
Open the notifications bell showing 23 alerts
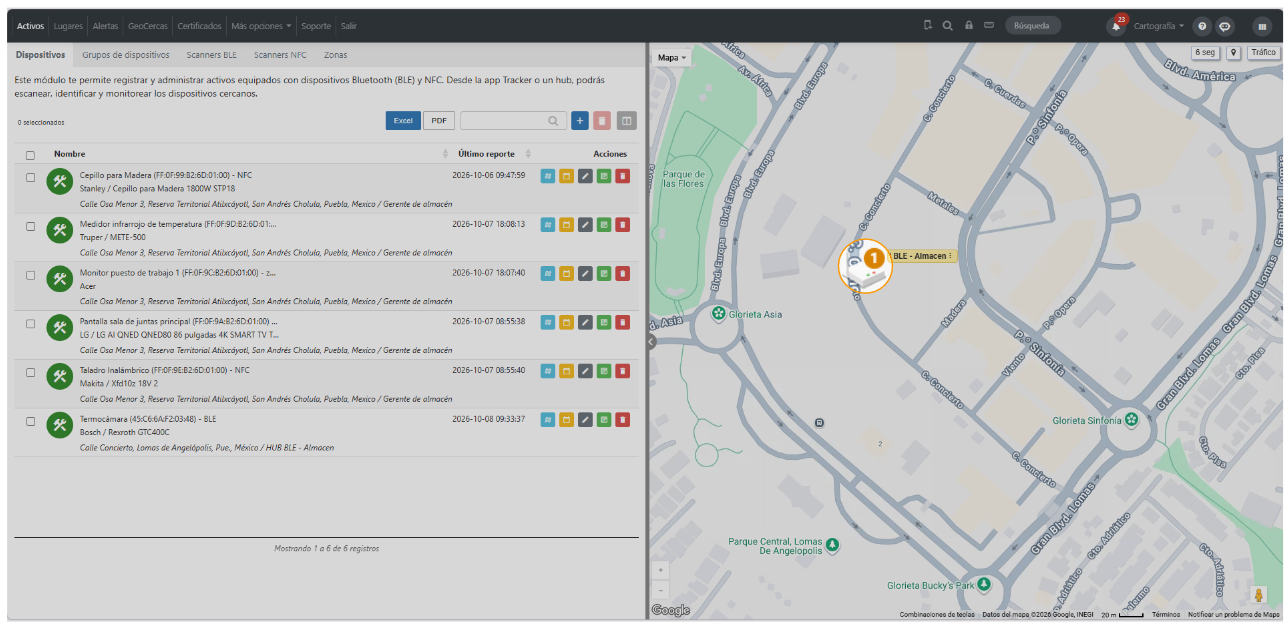(x=1116, y=26)
